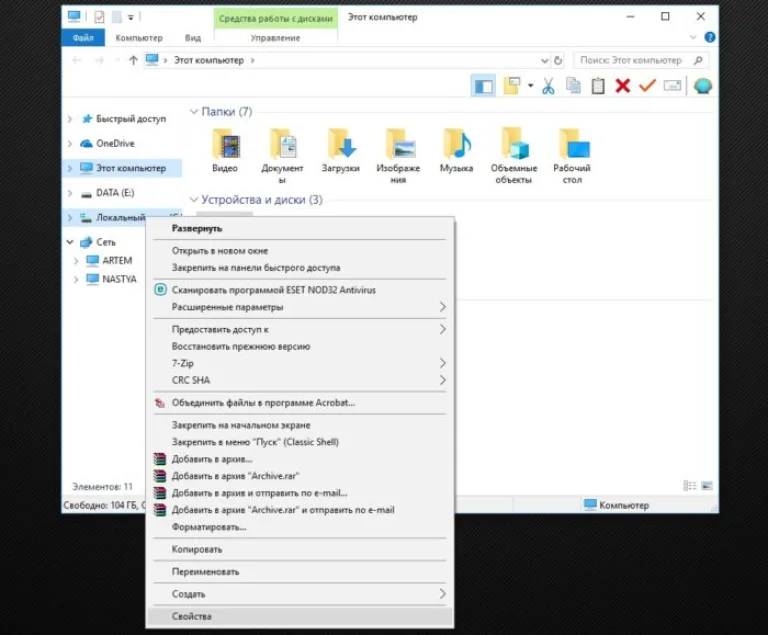Switch to details view icon in status bar

coord(690,486)
